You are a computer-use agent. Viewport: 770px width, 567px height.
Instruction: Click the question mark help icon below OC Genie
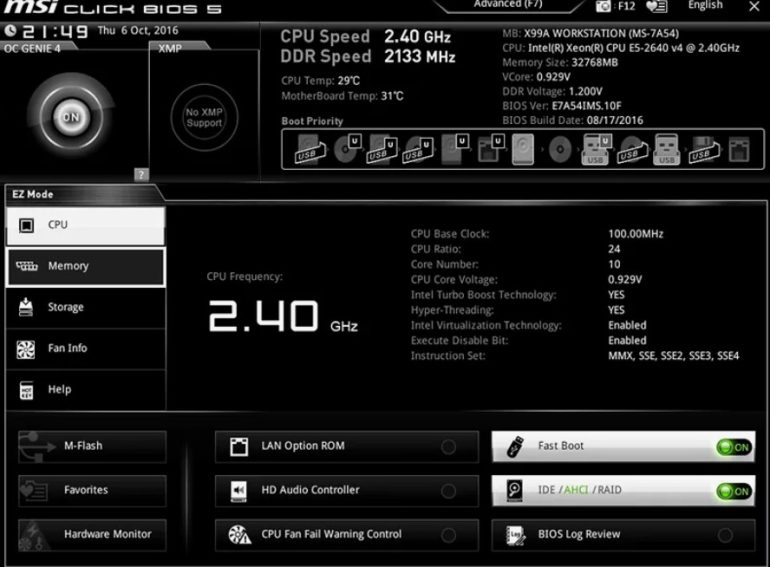click(141, 174)
